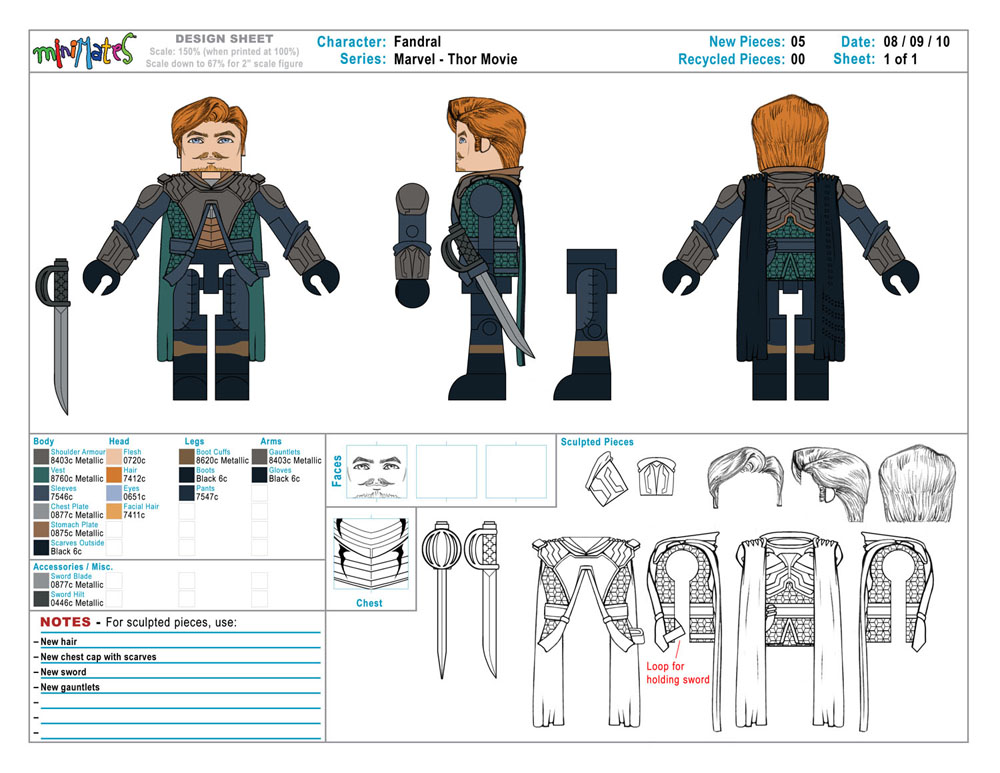Choose the Pants 7547c color swatch
1000x773 pixels.
[187, 493]
